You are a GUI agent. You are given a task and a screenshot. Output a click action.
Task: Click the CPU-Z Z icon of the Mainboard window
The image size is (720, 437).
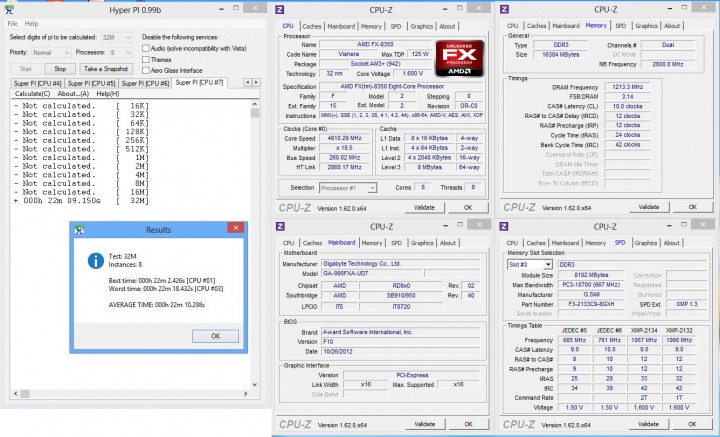click(280, 226)
